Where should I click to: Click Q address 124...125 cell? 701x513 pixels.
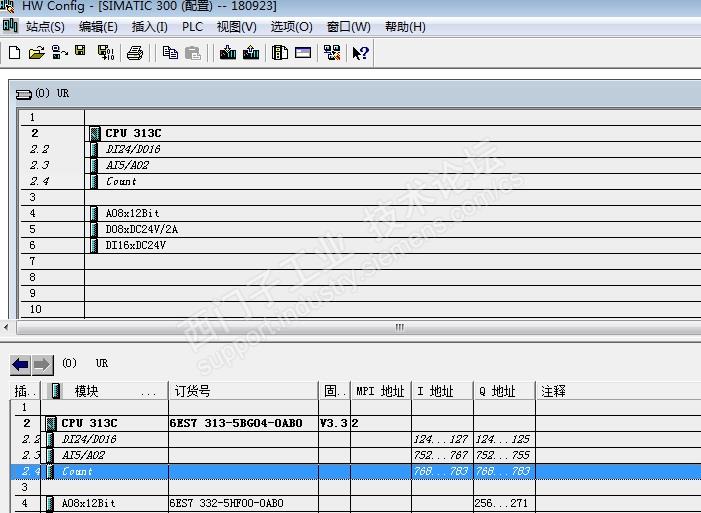coord(503,439)
